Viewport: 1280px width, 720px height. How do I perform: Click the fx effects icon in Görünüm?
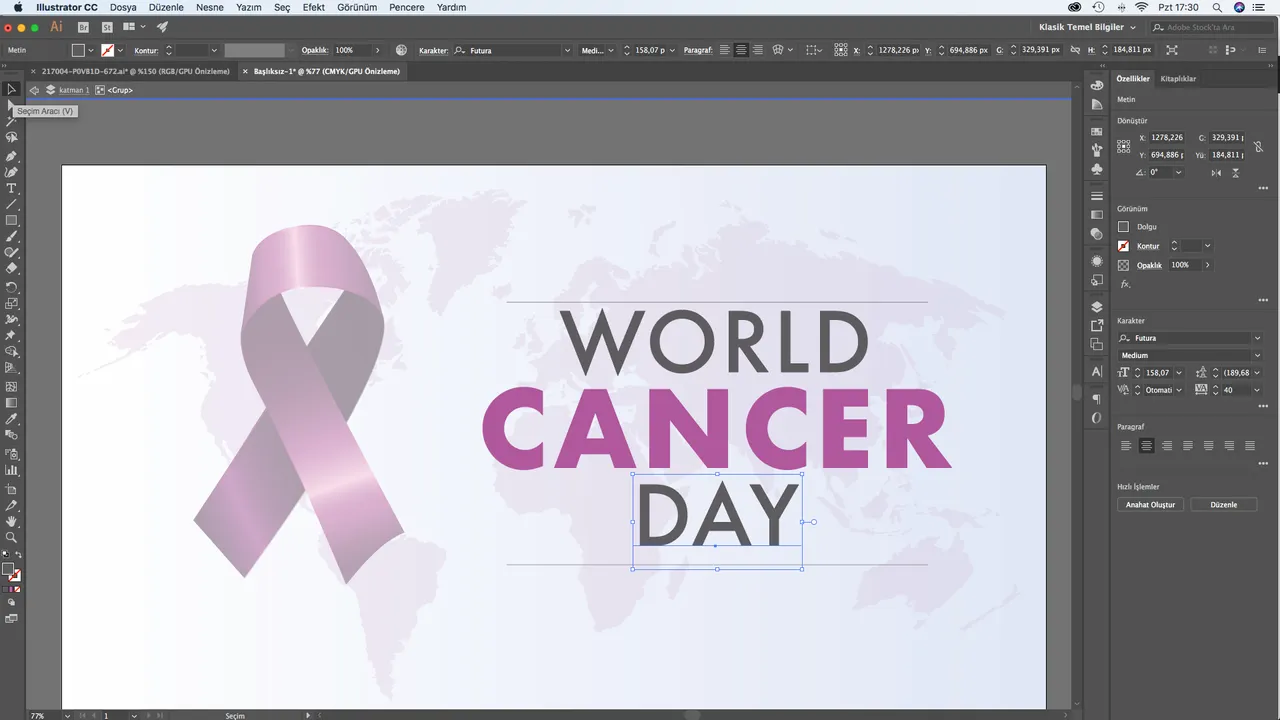[x=1125, y=284]
